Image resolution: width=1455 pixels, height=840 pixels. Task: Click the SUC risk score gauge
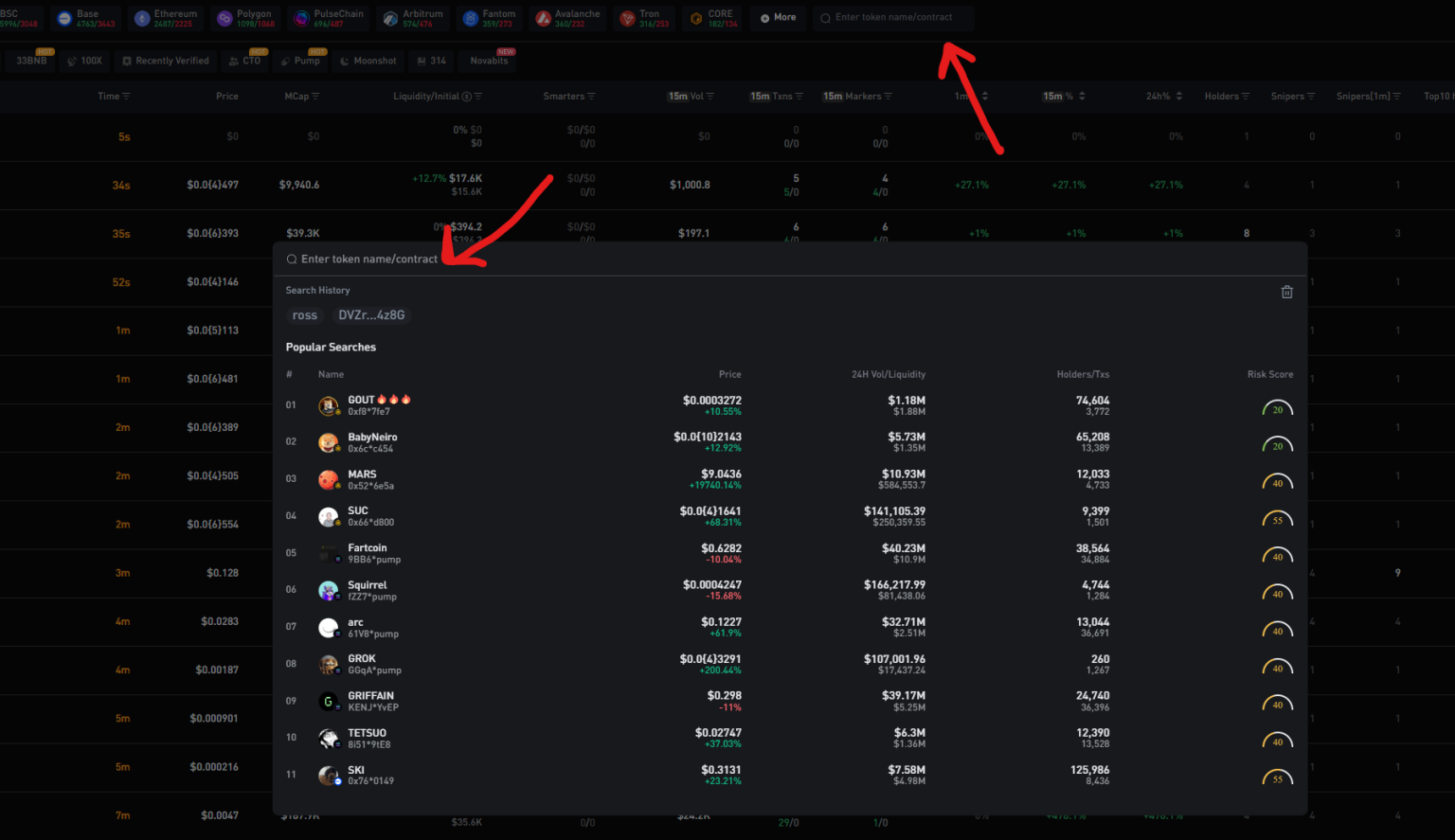pyautogui.click(x=1277, y=520)
